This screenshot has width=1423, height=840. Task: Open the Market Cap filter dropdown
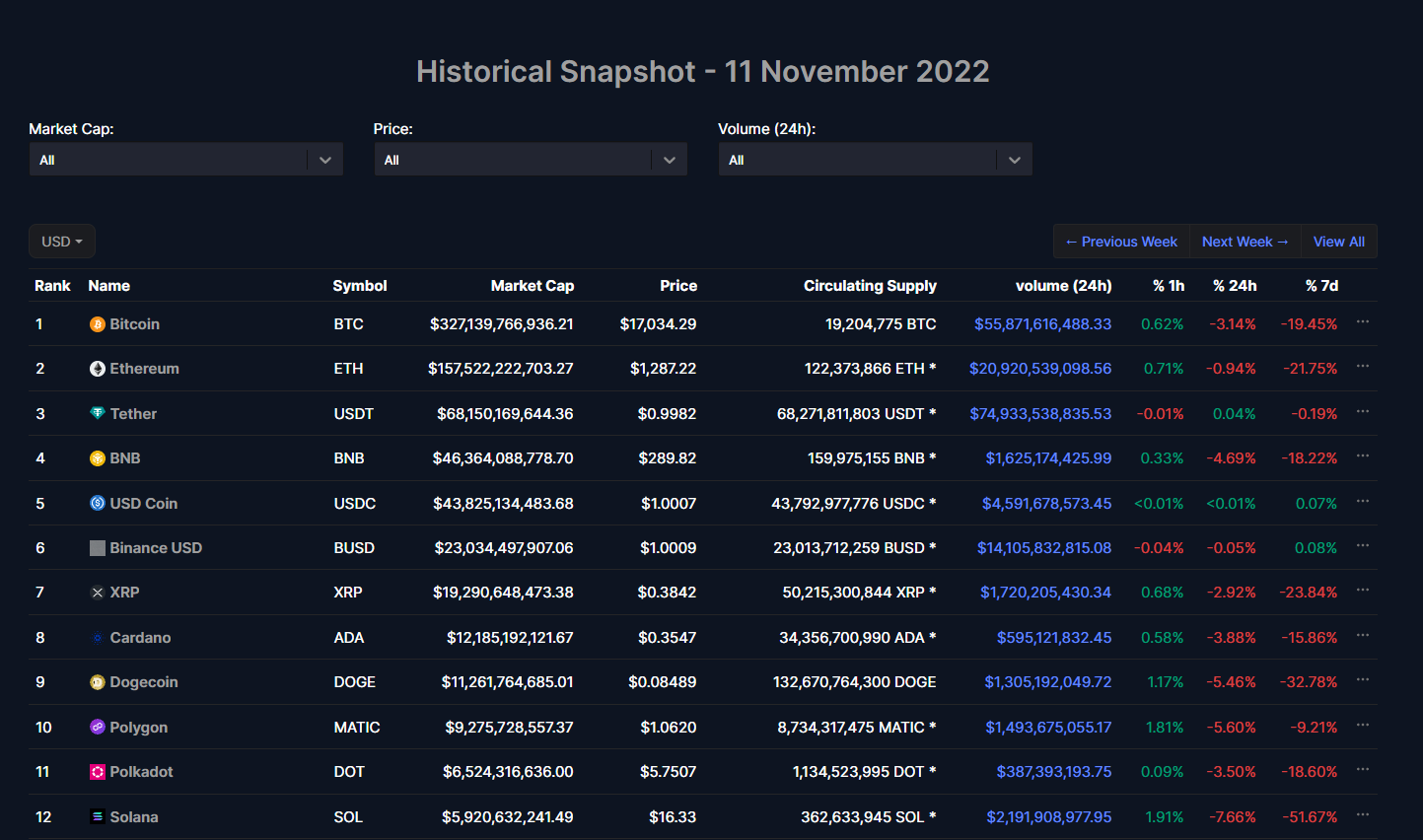(x=185, y=160)
